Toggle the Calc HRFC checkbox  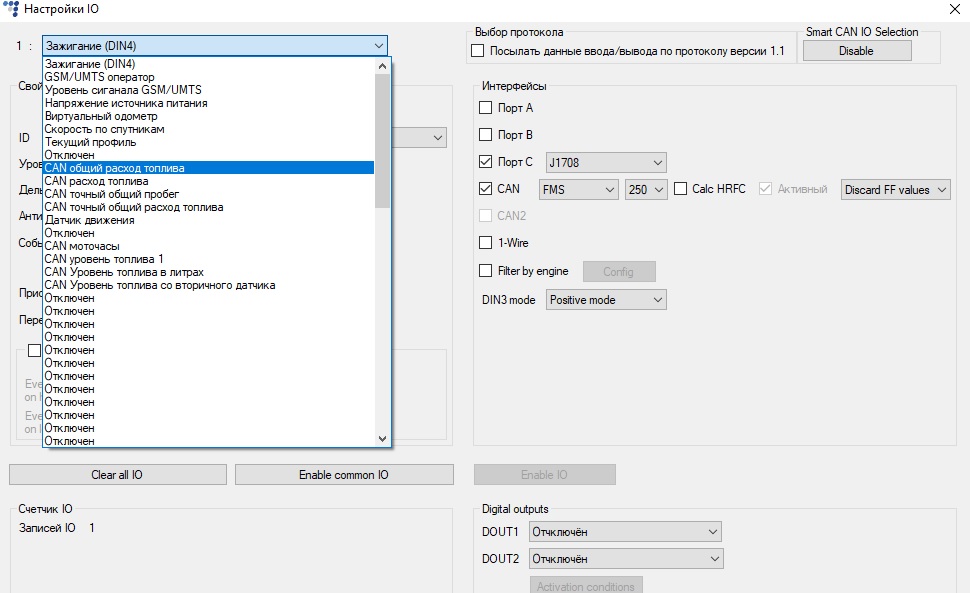(681, 189)
